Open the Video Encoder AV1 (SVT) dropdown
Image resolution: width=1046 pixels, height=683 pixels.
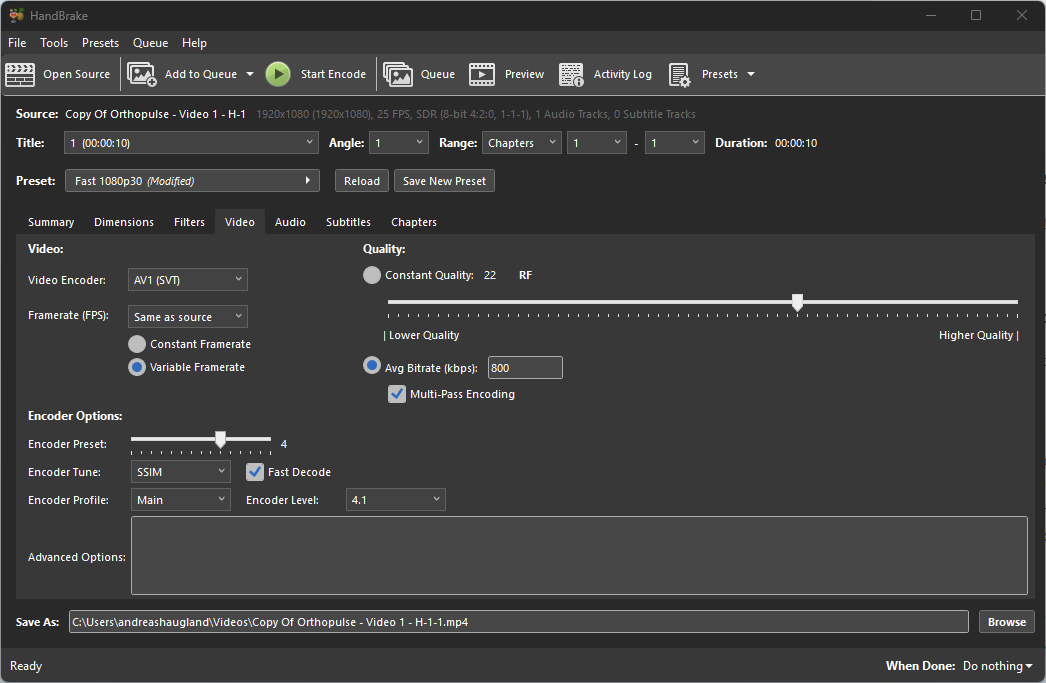click(187, 279)
